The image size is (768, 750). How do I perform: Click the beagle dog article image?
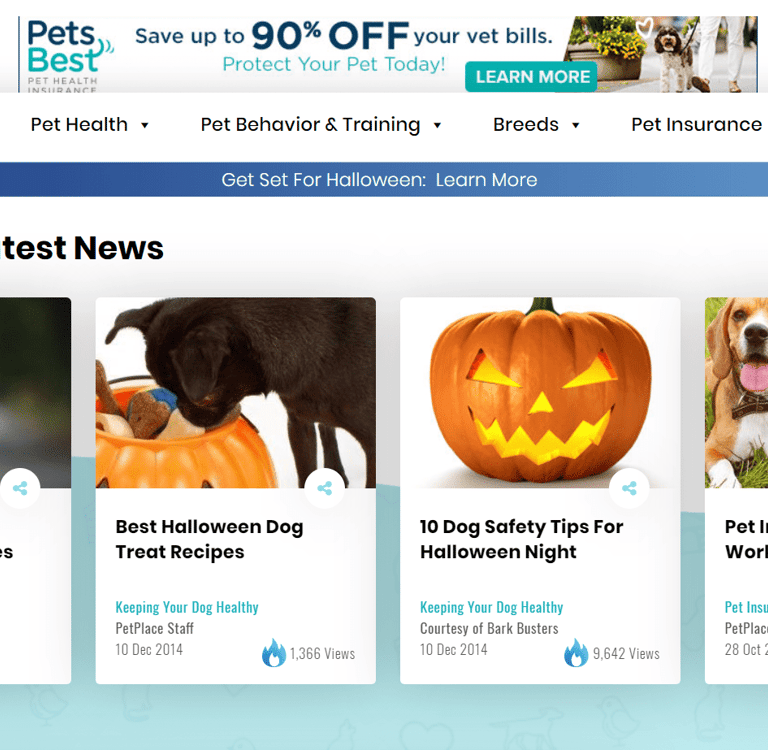736,392
